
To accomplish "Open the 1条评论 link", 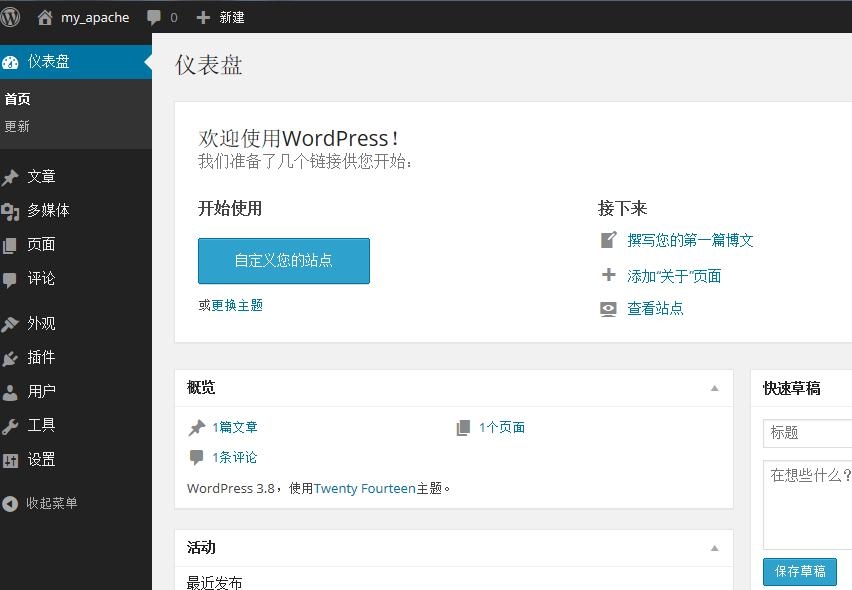I will point(235,457).
